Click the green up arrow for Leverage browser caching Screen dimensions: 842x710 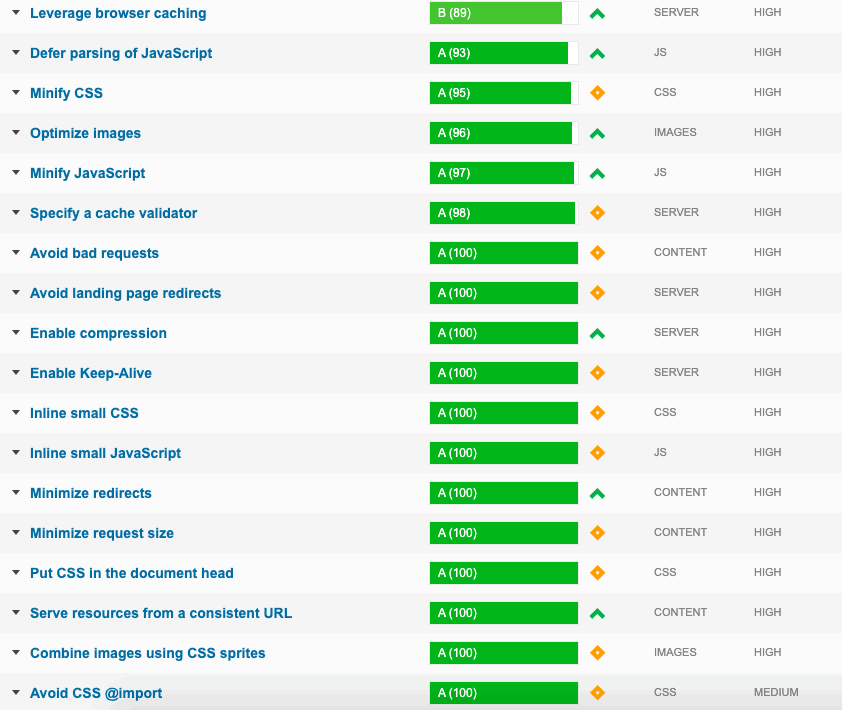[x=597, y=14]
